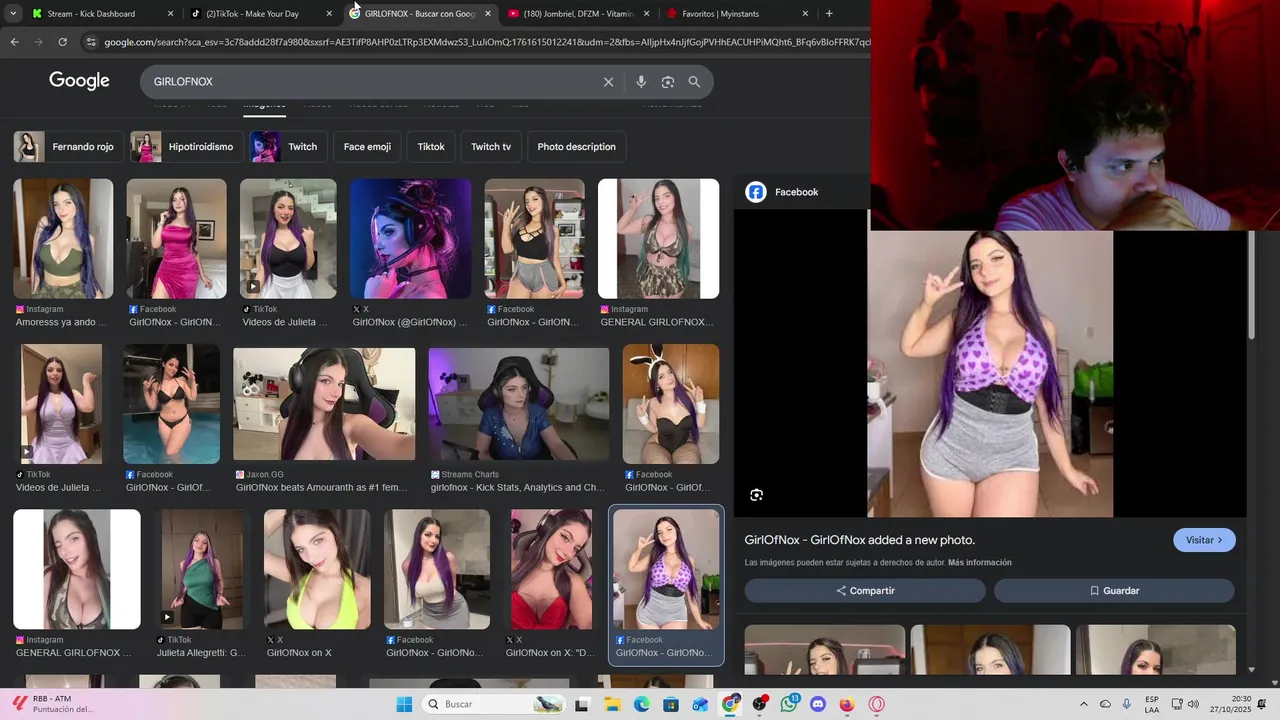
Task: Select the Fernando rojo filter chip
Action: tap(69, 147)
